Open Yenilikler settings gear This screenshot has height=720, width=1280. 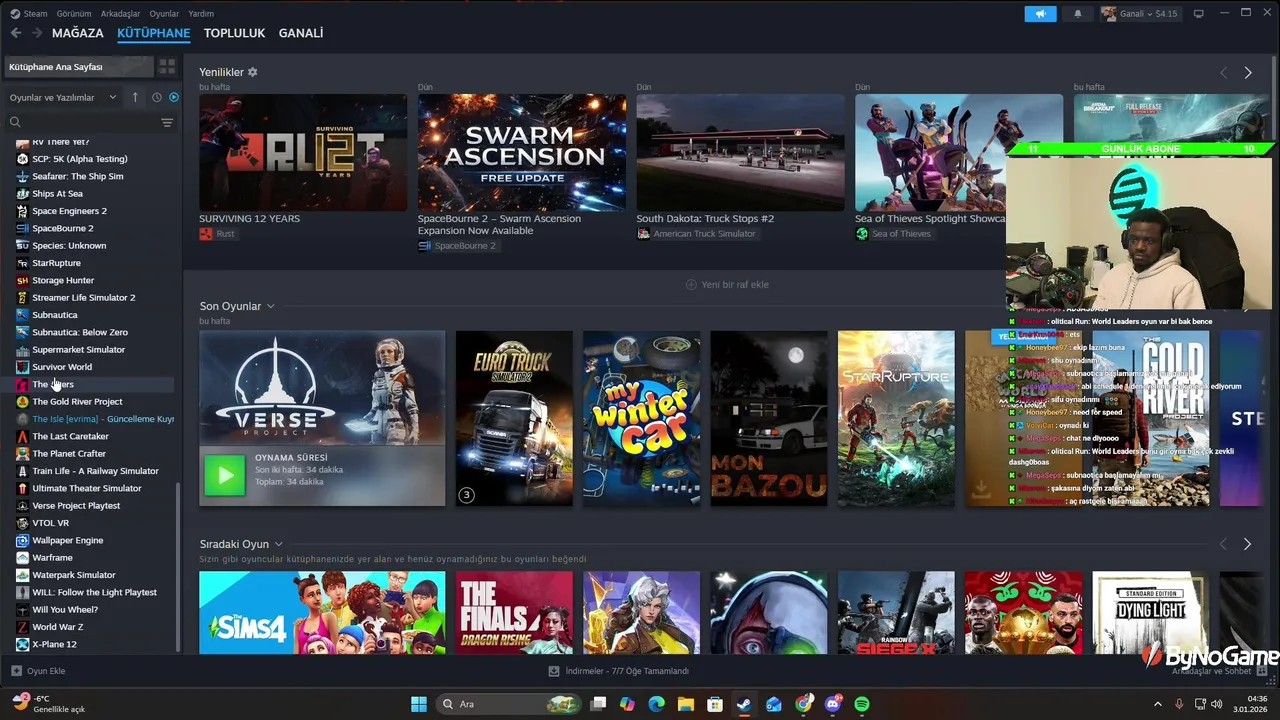[x=253, y=72]
